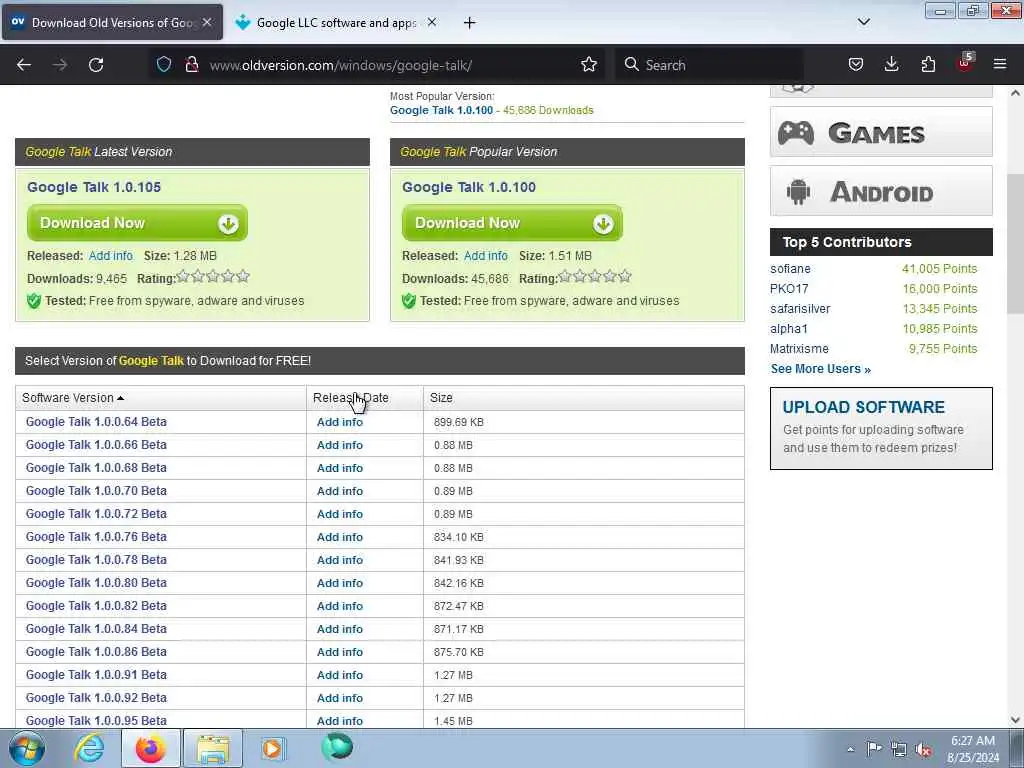The image size is (1024, 768).
Task: Launch Internet Explorer from the taskbar
Action: [x=89, y=748]
